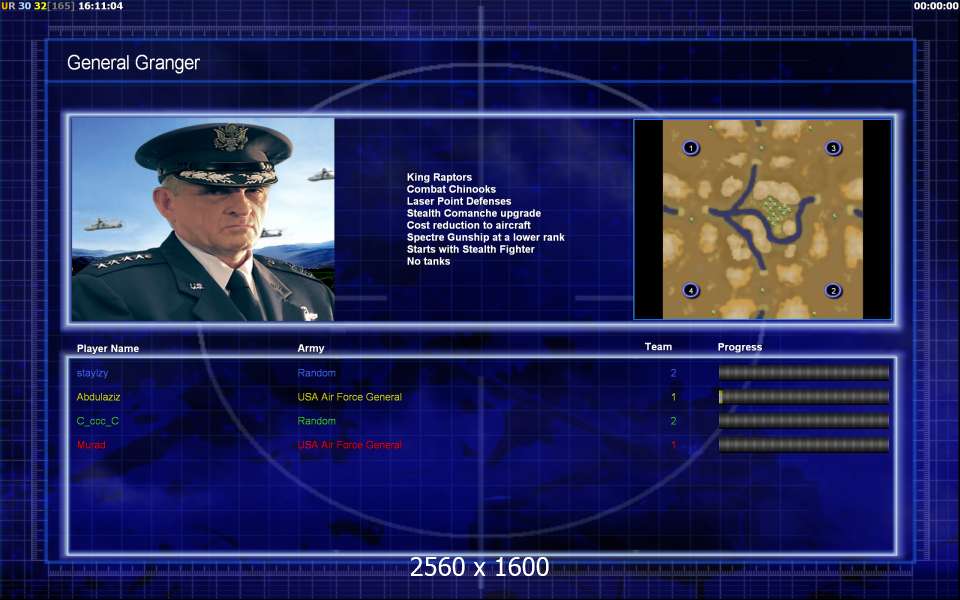The height and width of the screenshot is (600, 960).
Task: Click Random army in C_ccc_C row
Action: (317, 421)
